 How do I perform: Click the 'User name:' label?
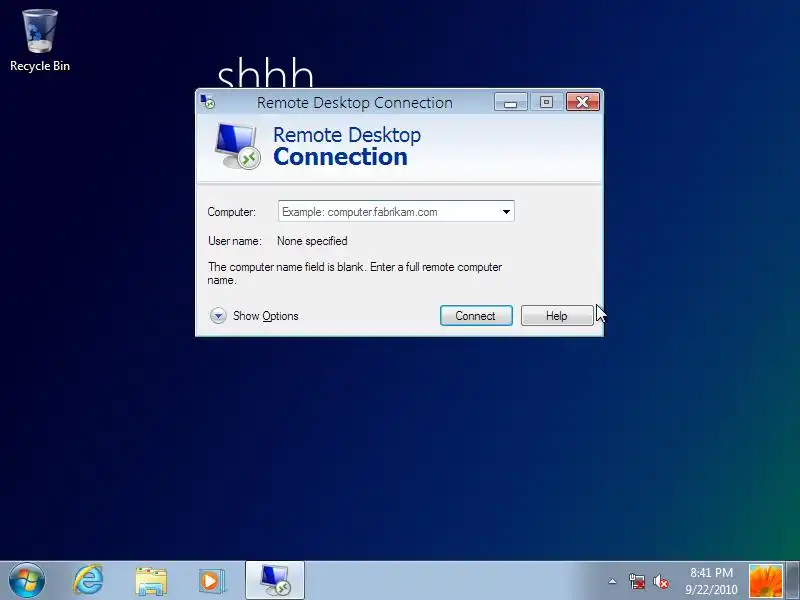[x=235, y=241]
